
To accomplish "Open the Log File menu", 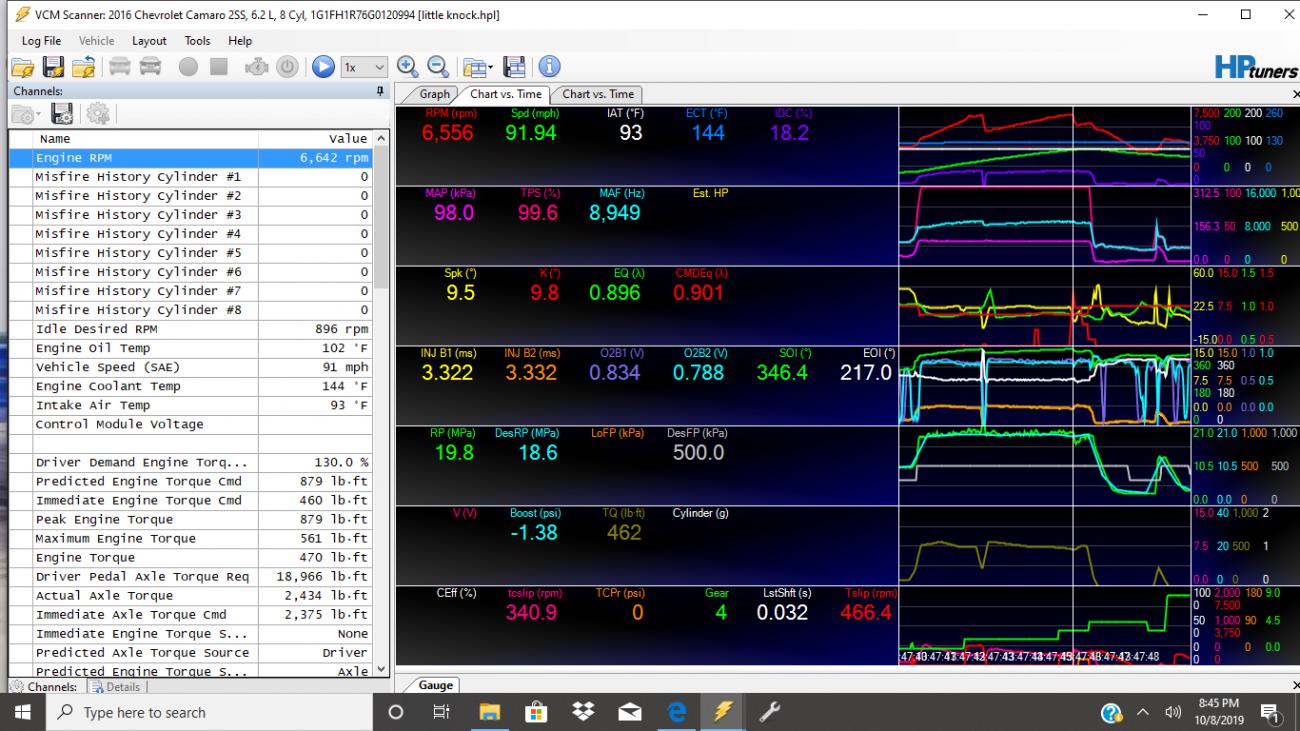I will point(41,41).
